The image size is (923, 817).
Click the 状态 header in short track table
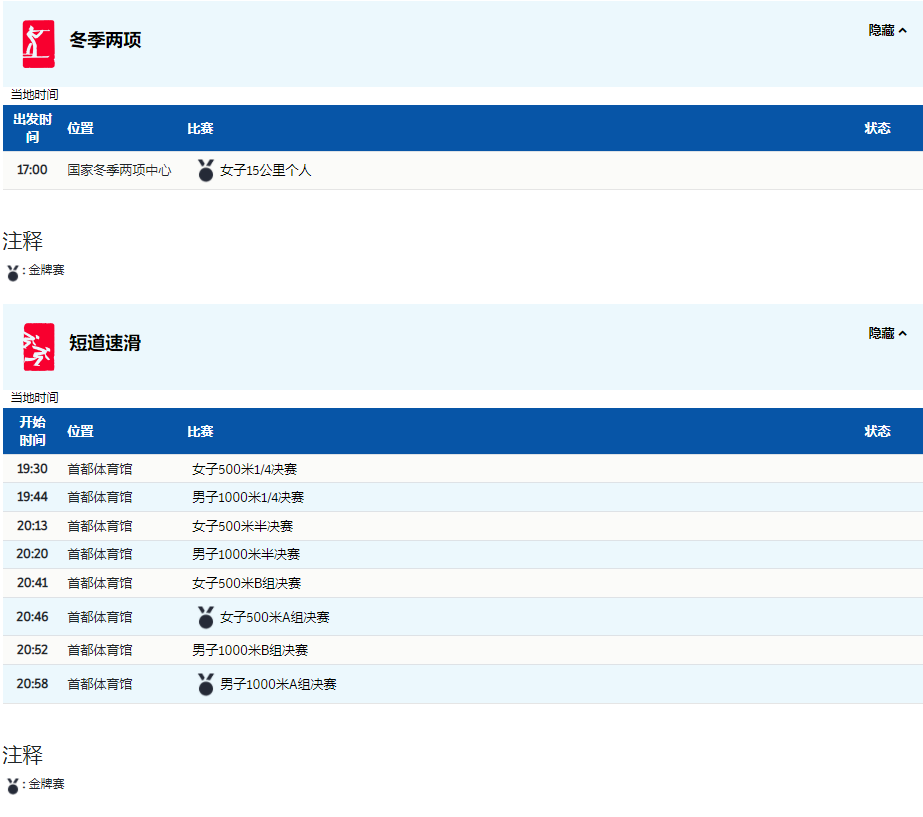pos(877,431)
